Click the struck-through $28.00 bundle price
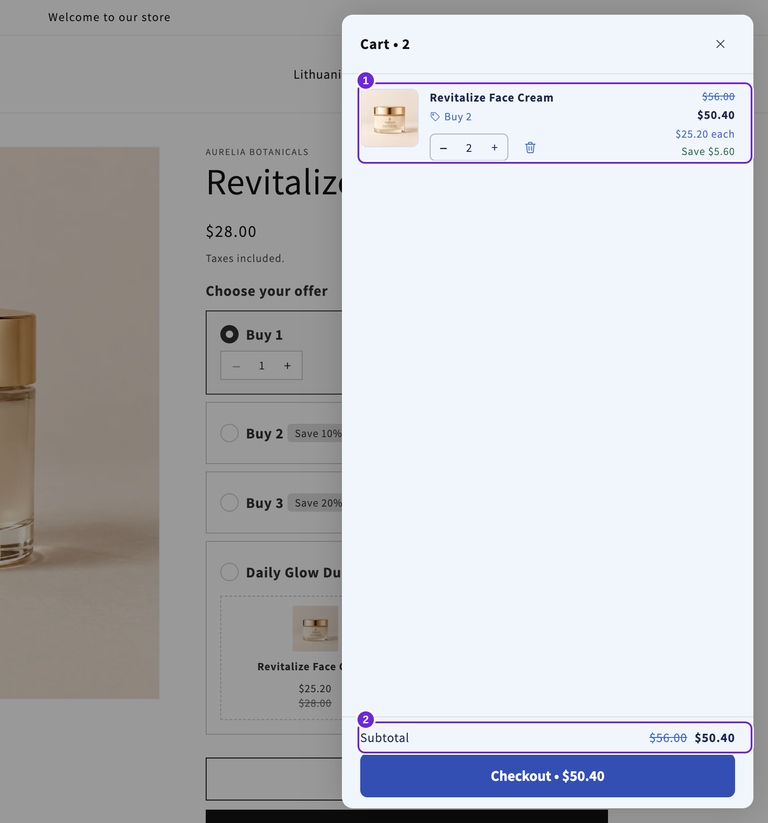 pyautogui.click(x=315, y=703)
